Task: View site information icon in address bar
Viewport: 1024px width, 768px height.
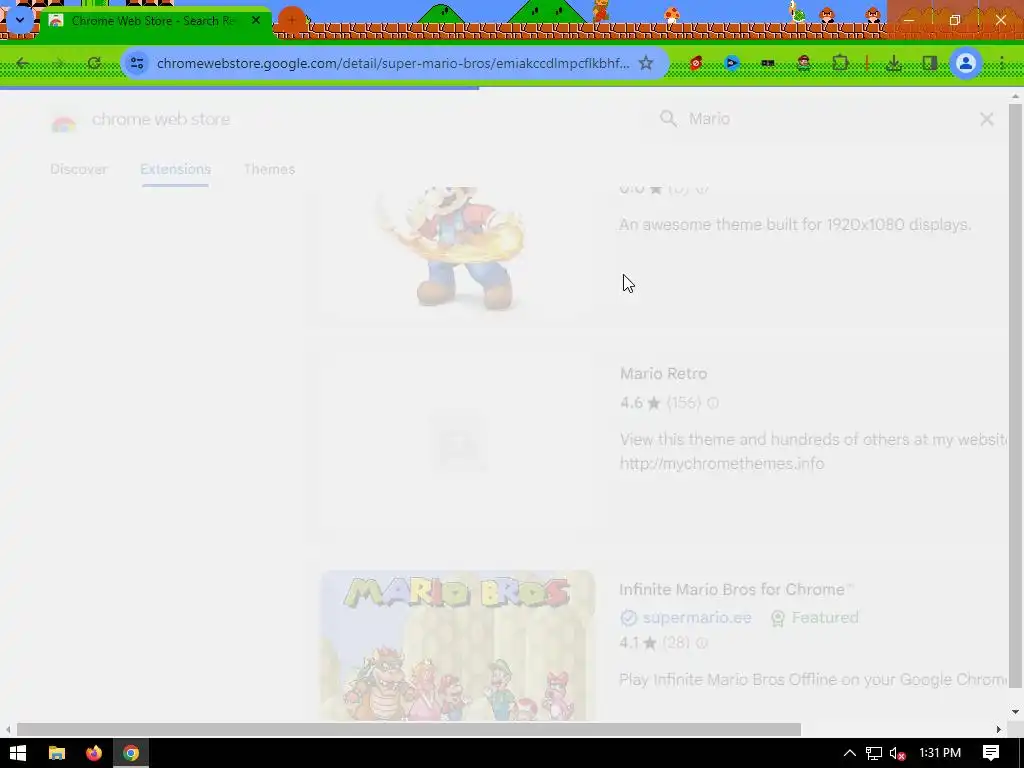Action: point(137,63)
